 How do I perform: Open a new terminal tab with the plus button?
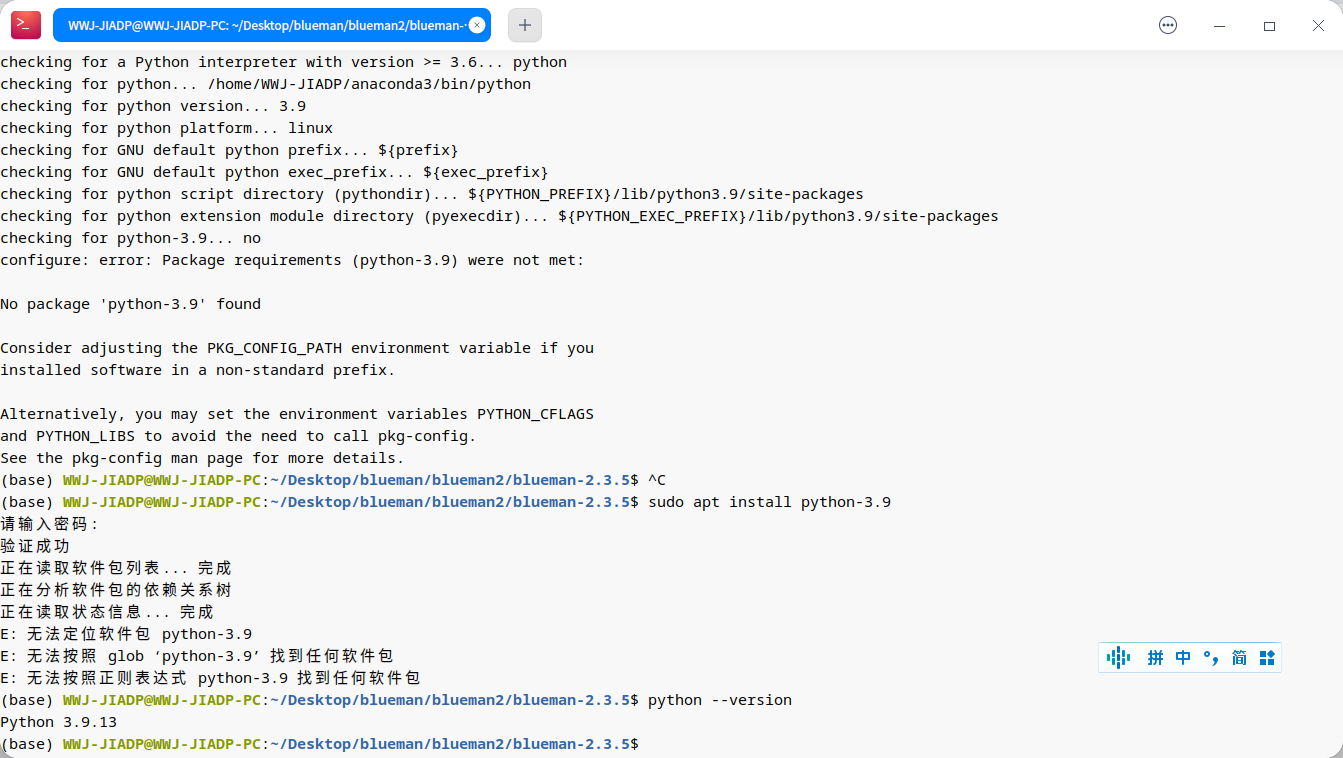click(x=525, y=25)
